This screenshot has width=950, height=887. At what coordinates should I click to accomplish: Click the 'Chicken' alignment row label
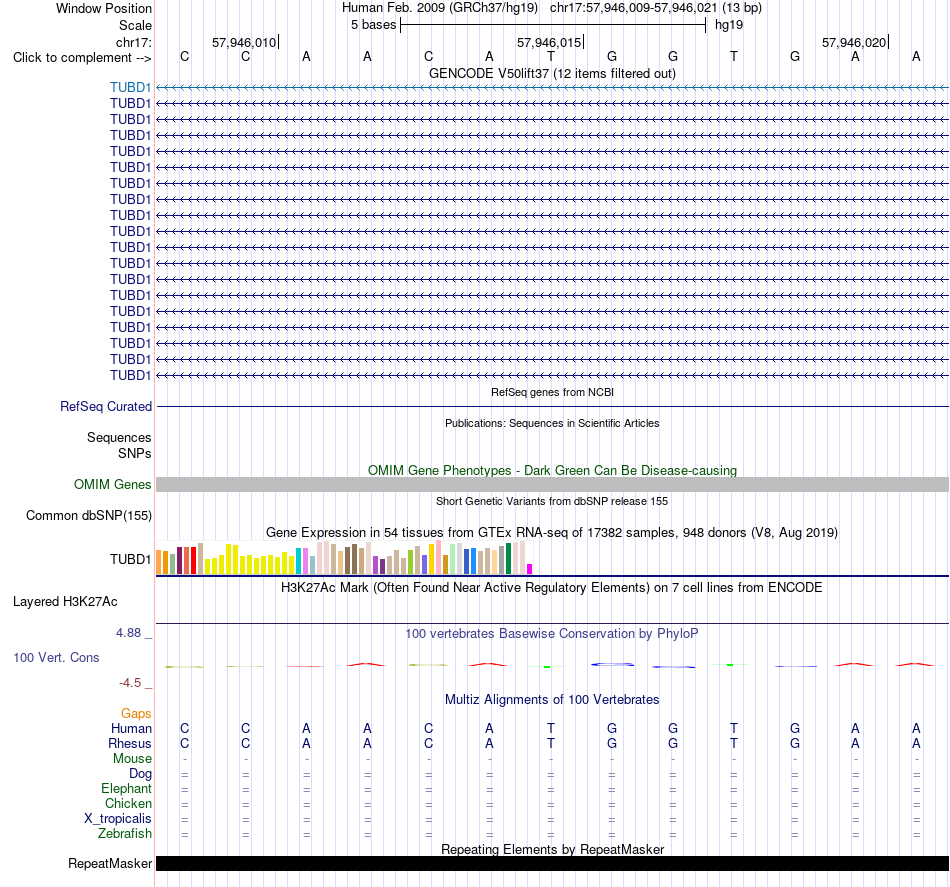tap(128, 803)
